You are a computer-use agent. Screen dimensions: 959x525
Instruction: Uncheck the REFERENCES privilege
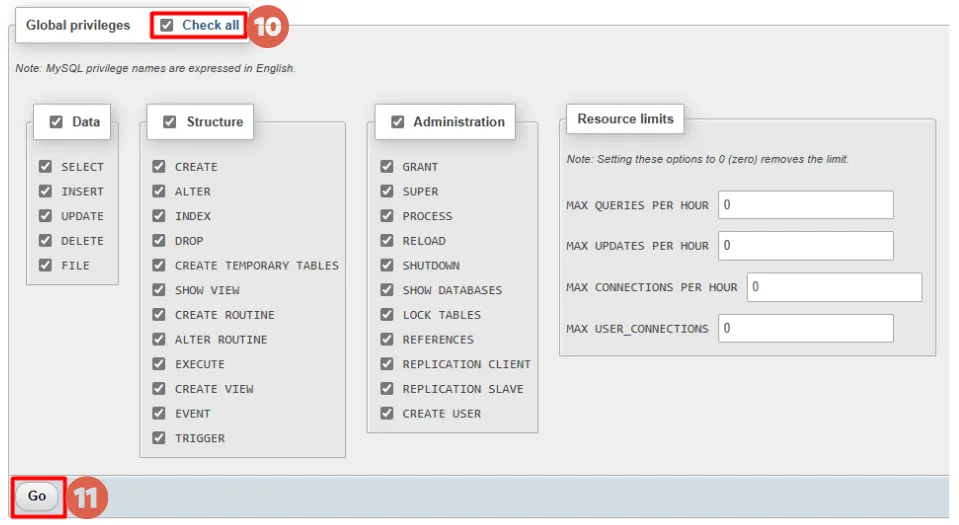[387, 339]
